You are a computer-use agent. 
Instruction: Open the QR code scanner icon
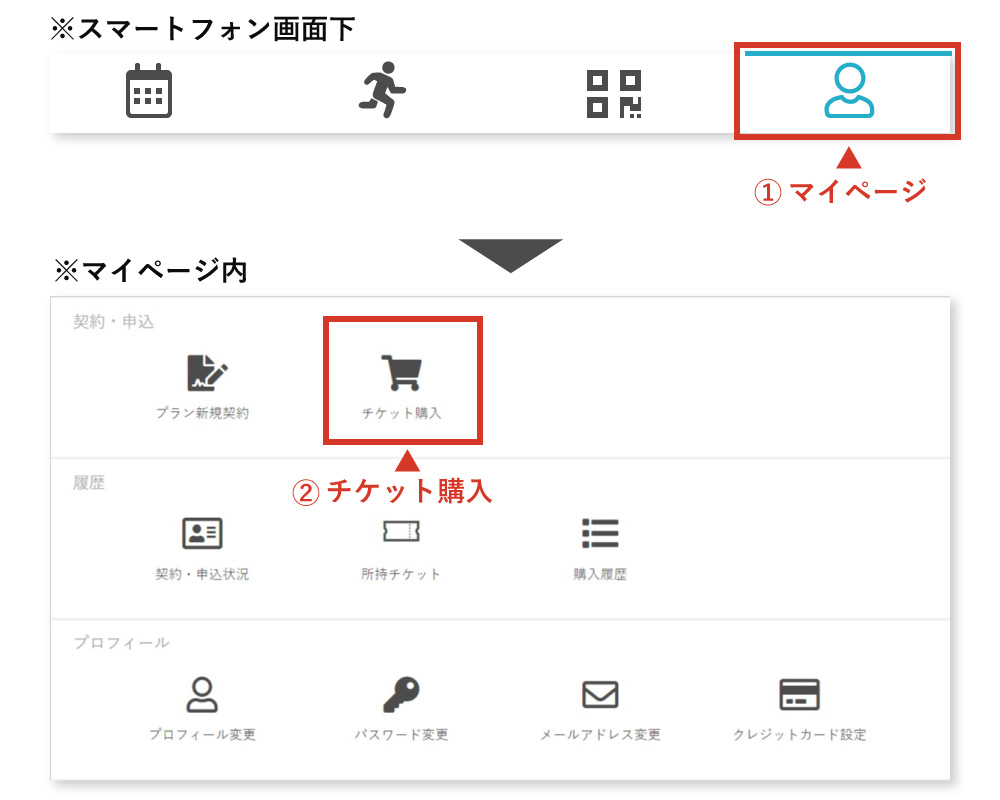point(613,94)
